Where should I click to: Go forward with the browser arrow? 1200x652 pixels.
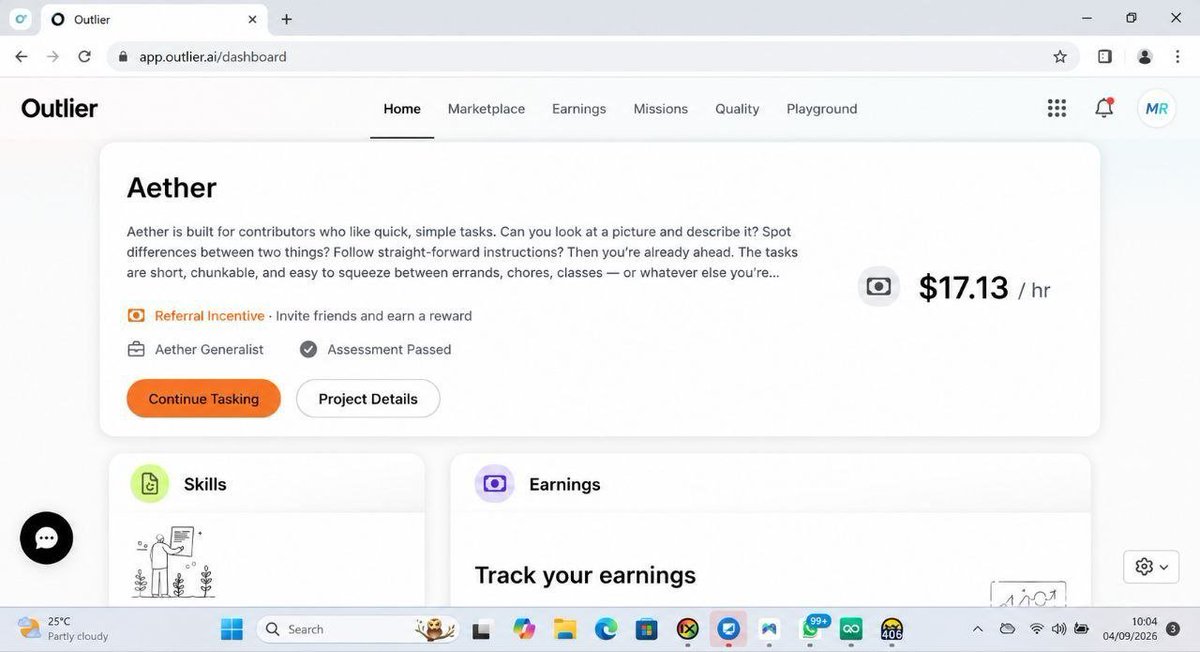coord(52,57)
